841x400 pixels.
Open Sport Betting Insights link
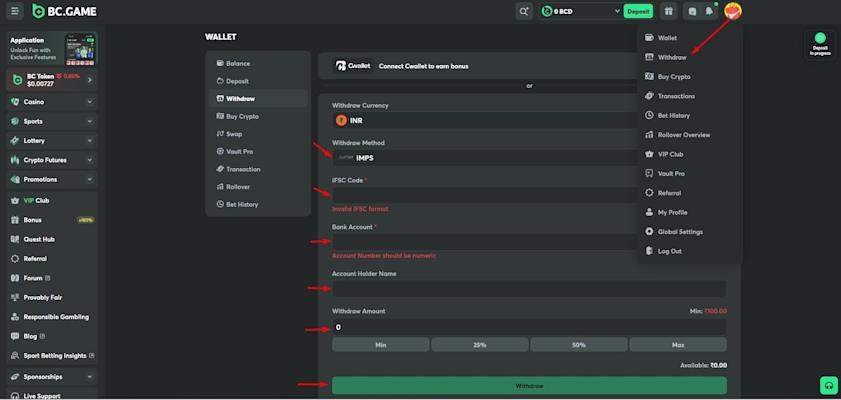pos(51,355)
